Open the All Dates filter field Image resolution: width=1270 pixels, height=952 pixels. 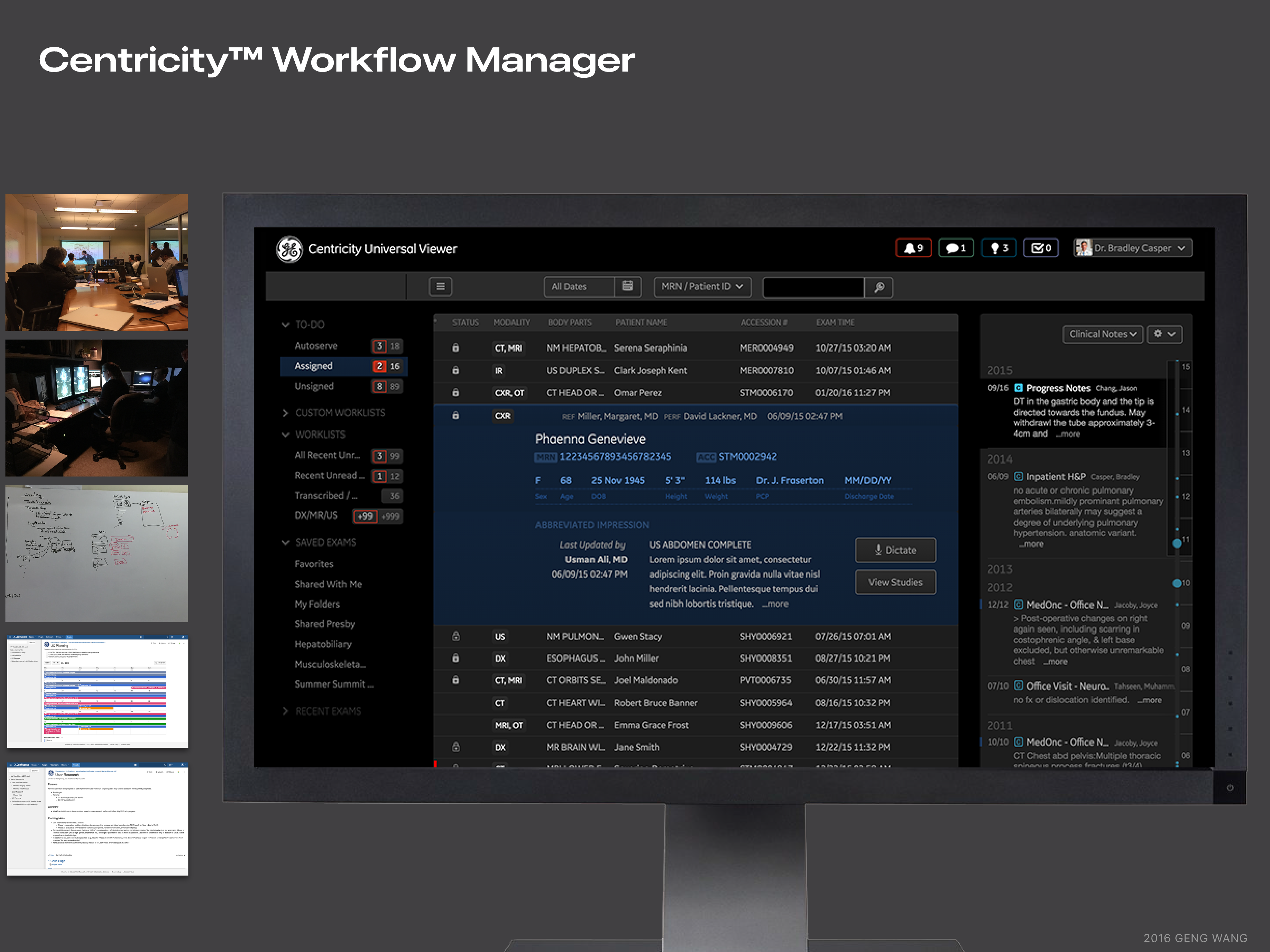(x=579, y=286)
